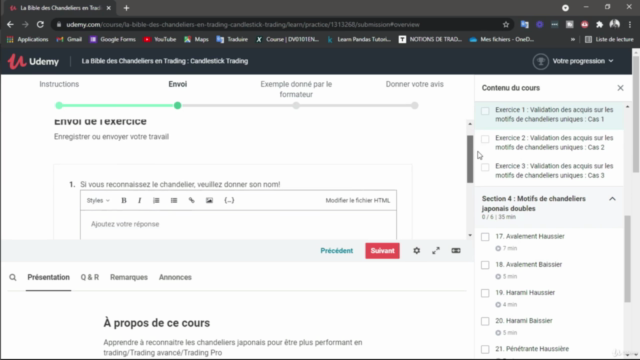Open Traduire bookmark
The height and width of the screenshot is (360, 640).
coord(232,40)
